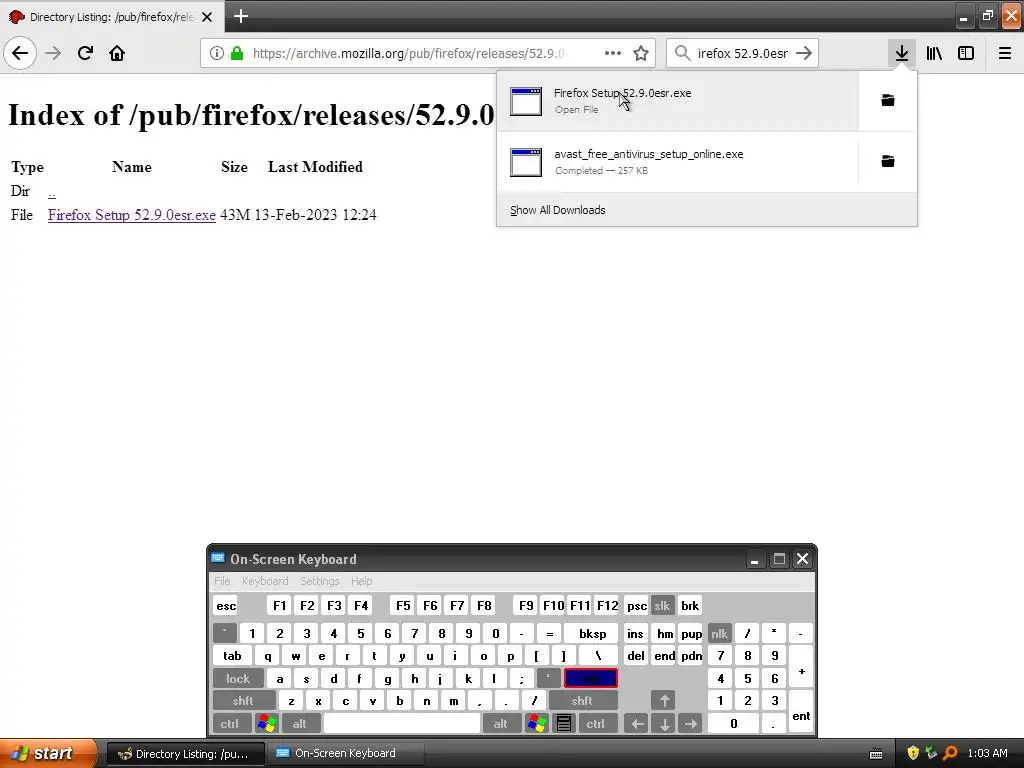Click the left Windows logo key
This screenshot has width=1024, height=768.
coord(266,724)
